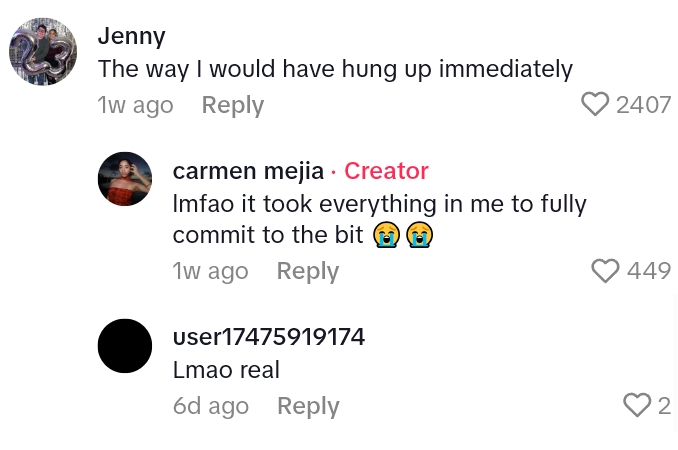This screenshot has width=678, height=450.
Task: Reply to carmen mejia's comment
Action: point(307,271)
